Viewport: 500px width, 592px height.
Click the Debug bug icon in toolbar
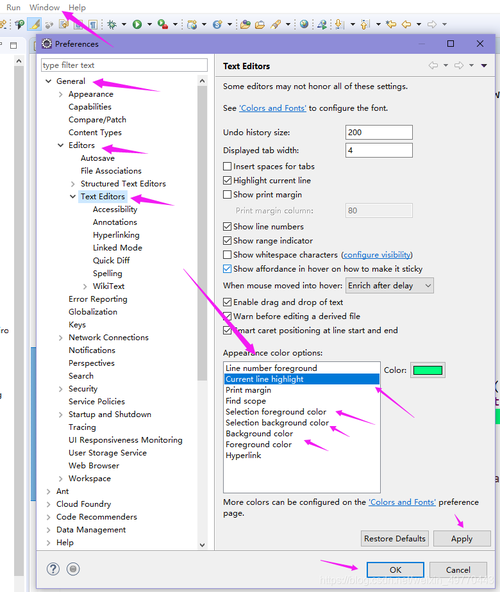(x=112, y=25)
